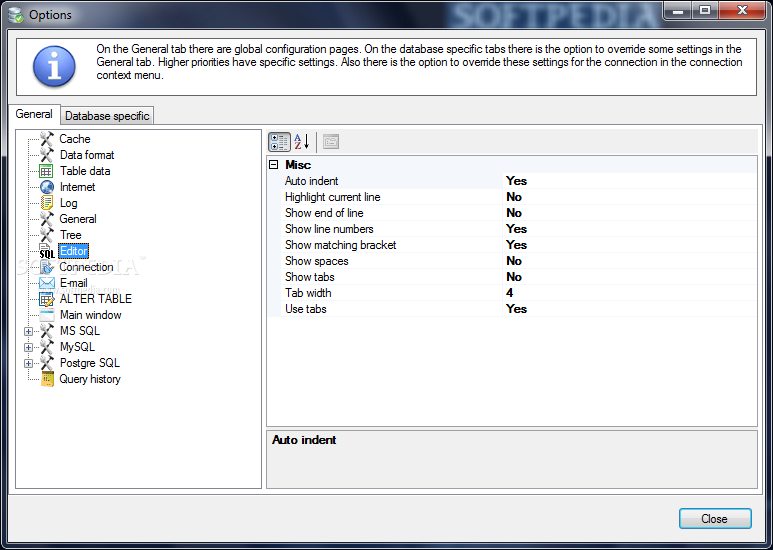Select the Use tabs property label
Viewport: 773px width, 550px height.
pos(306,309)
